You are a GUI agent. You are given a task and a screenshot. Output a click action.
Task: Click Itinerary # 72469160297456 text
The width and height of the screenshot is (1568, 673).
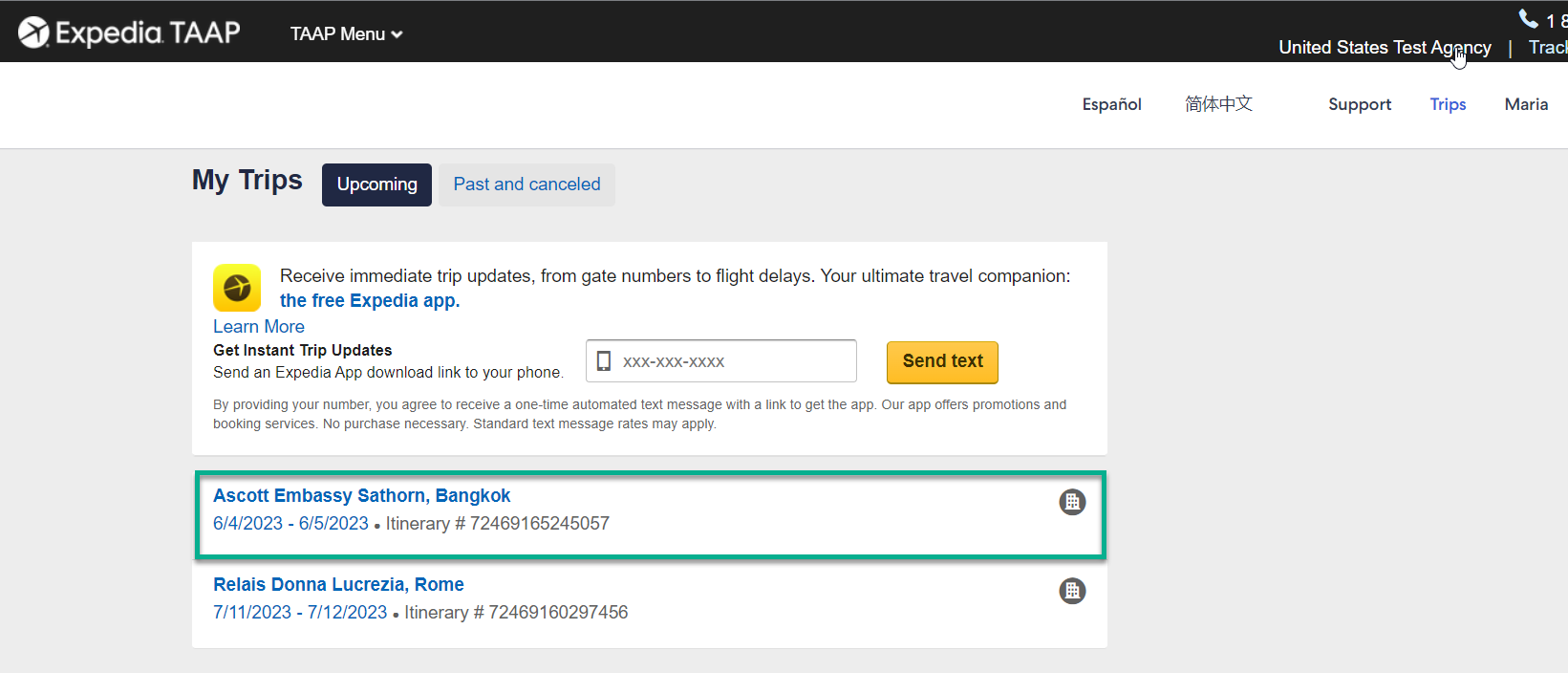point(516,612)
